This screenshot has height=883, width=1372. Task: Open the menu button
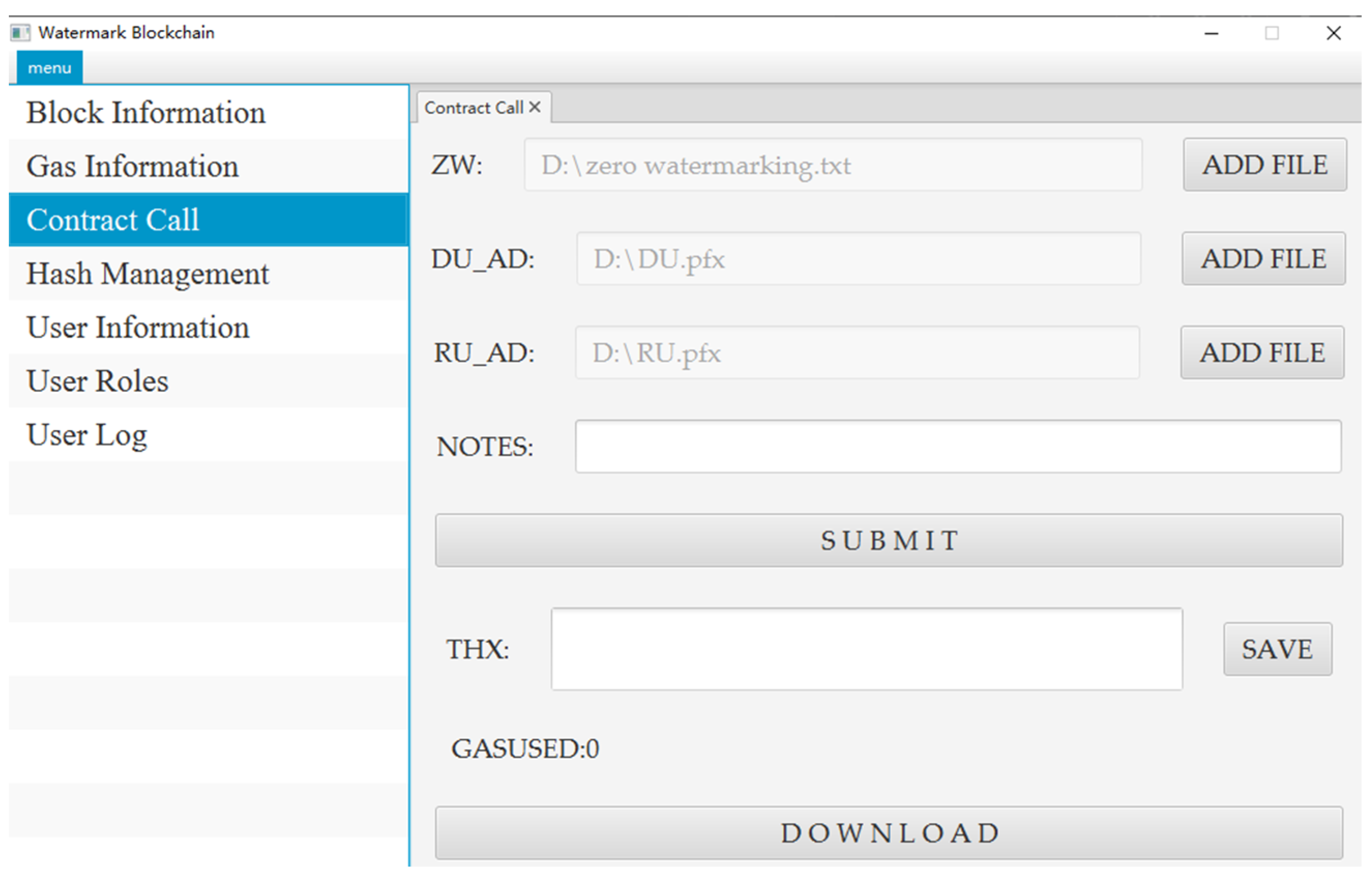click(x=49, y=68)
